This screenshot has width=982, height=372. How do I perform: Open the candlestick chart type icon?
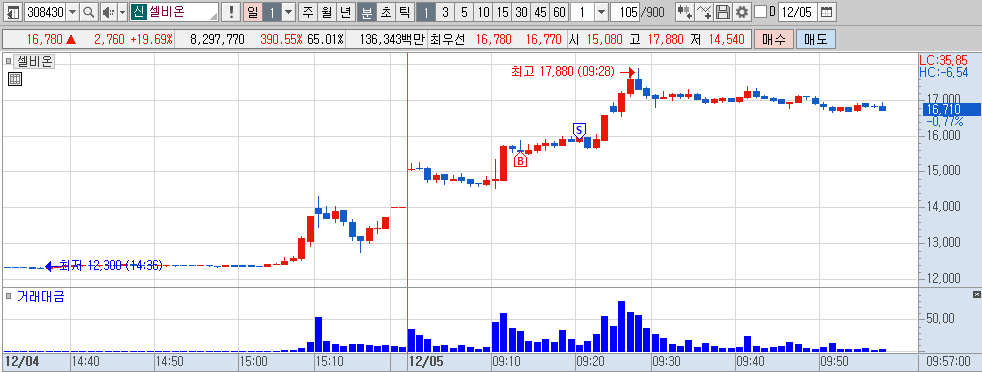(x=686, y=11)
